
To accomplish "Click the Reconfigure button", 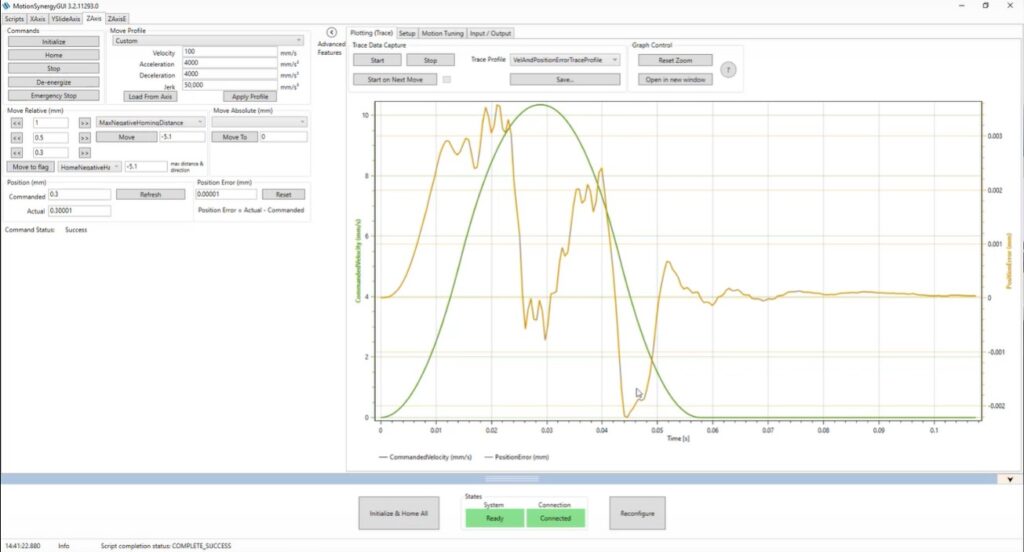I will pos(637,513).
